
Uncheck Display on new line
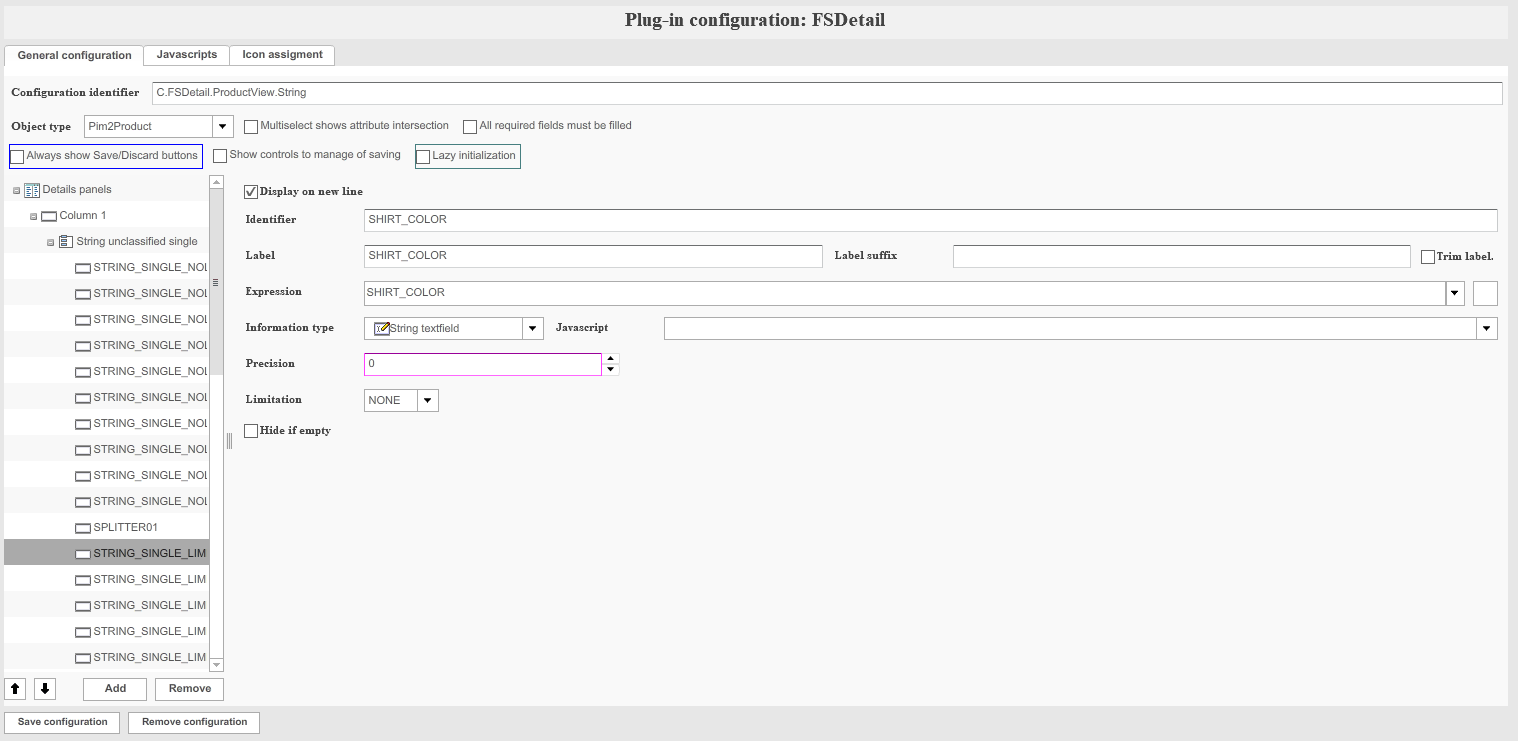[251, 191]
